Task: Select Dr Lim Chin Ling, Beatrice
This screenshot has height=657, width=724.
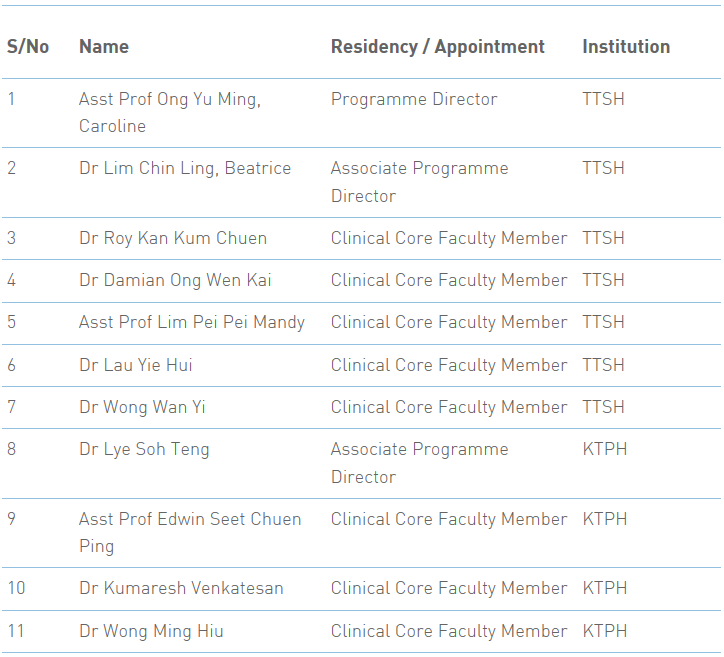Action: point(185,169)
